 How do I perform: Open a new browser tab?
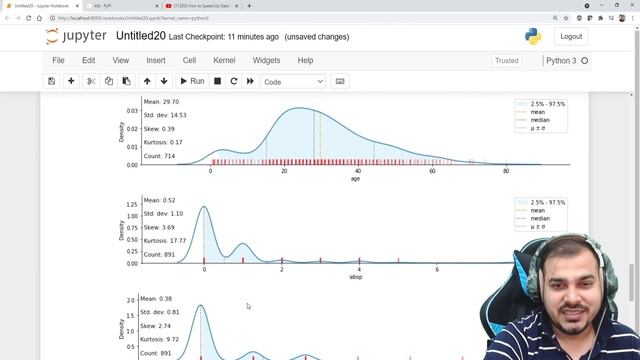coord(249,6)
